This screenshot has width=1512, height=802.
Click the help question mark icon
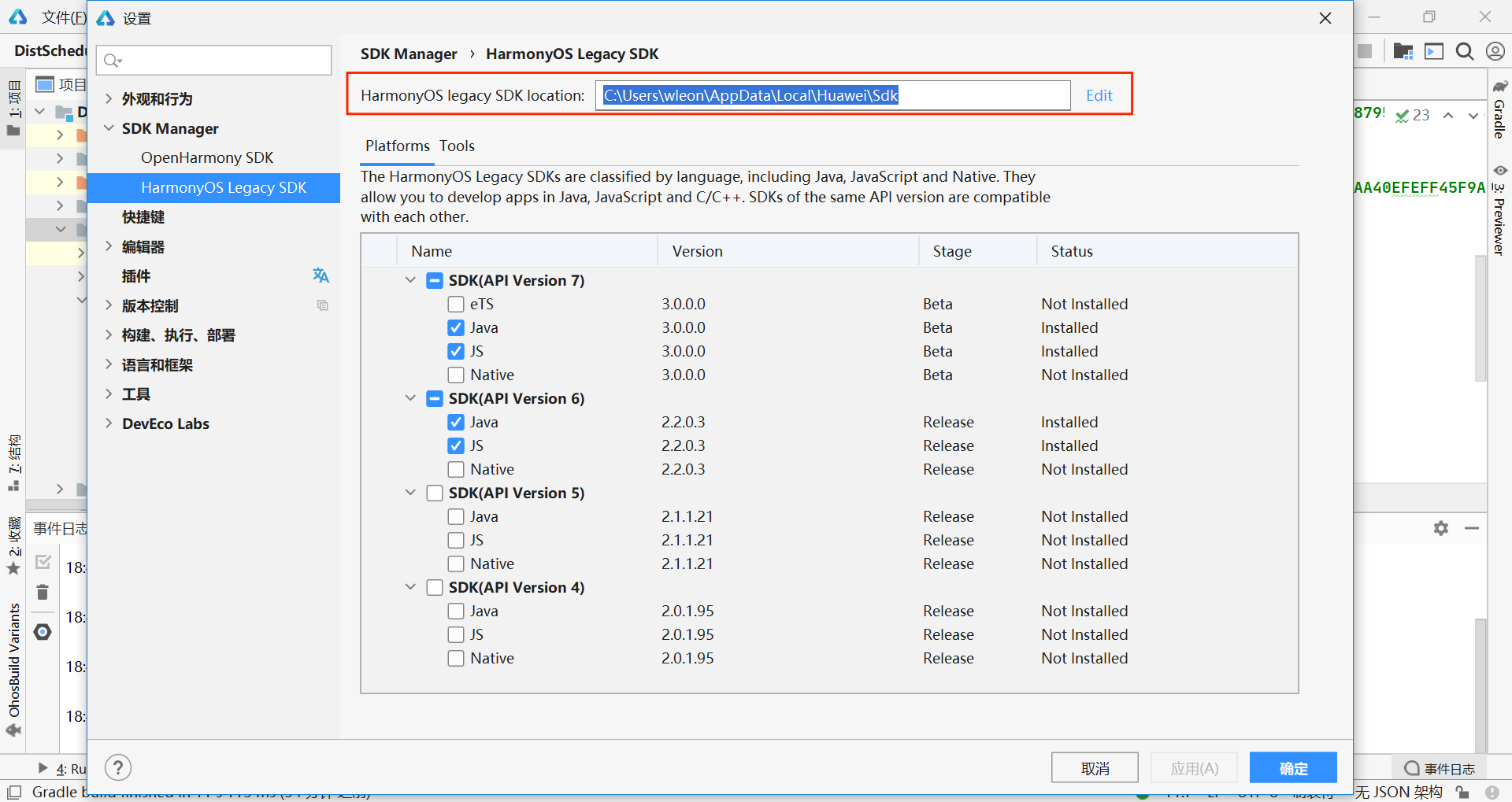[x=118, y=767]
